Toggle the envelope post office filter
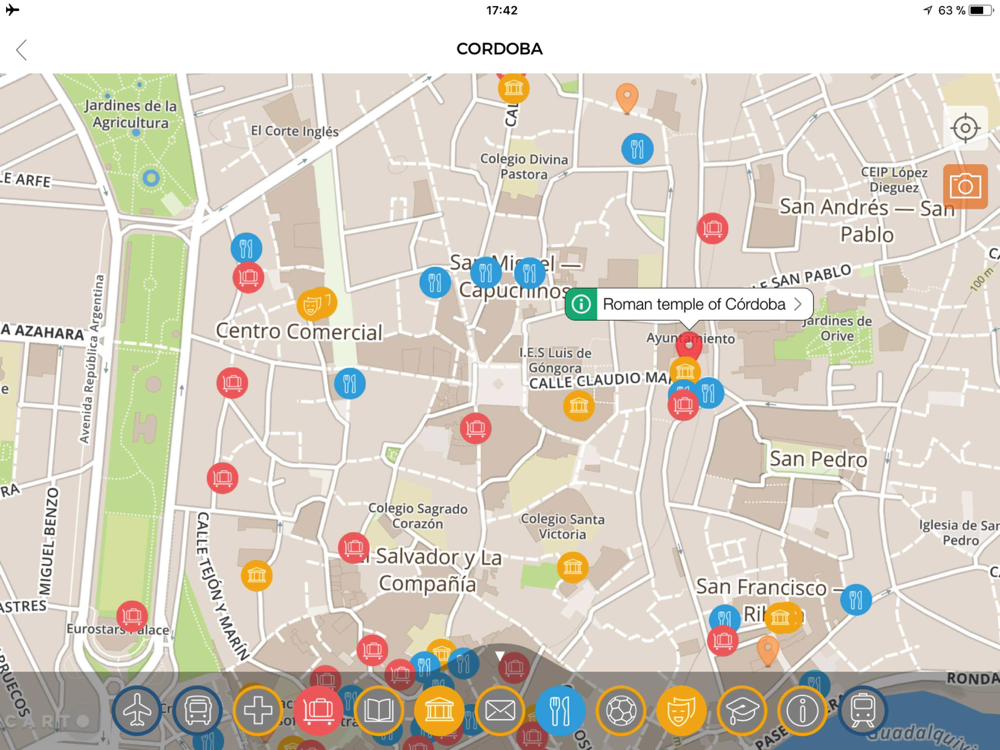Viewport: 1000px width, 750px height. point(500,710)
